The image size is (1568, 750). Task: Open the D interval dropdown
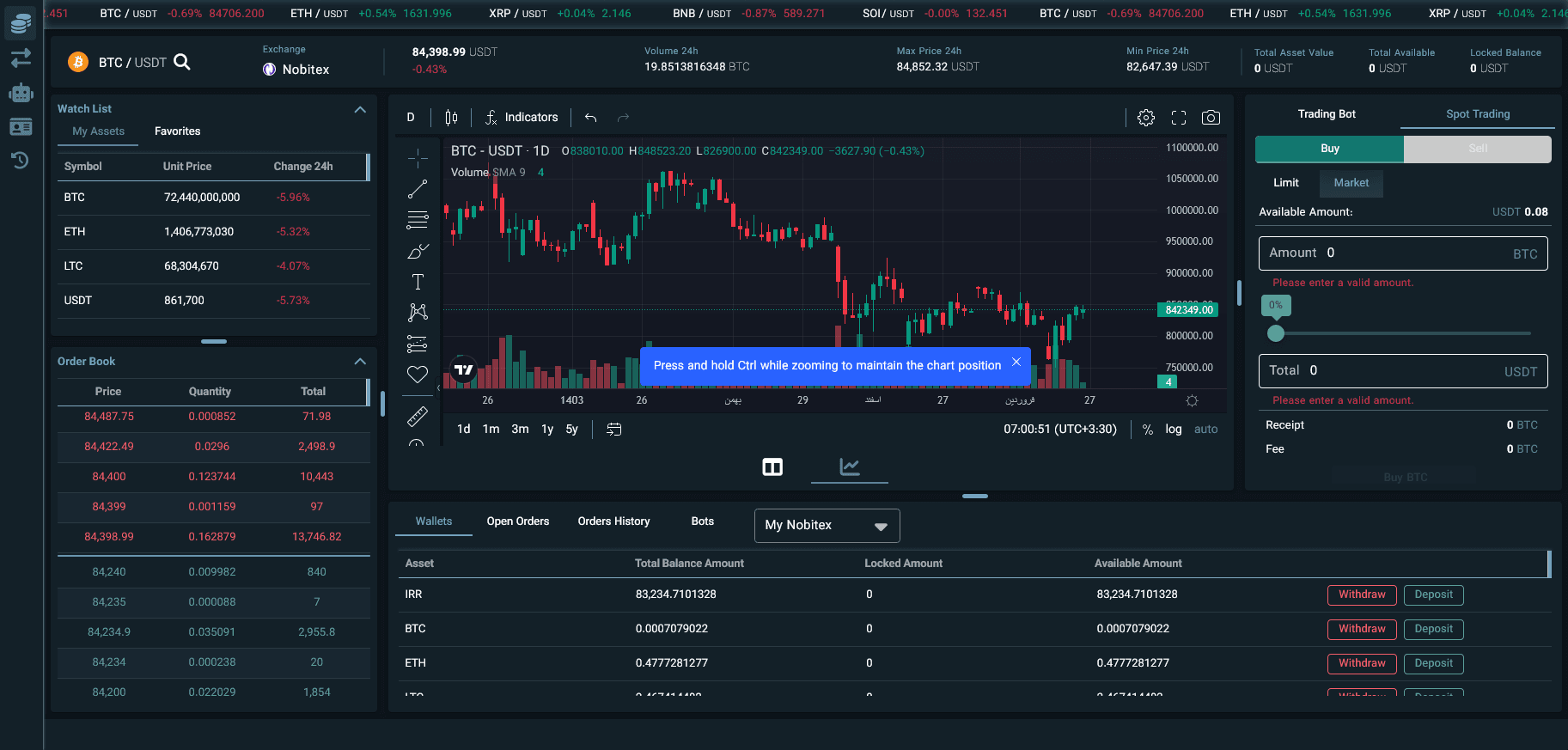click(x=411, y=118)
